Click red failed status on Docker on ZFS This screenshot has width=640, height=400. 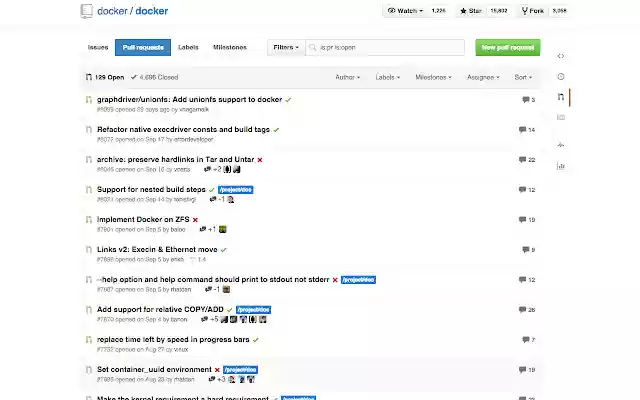click(x=196, y=220)
